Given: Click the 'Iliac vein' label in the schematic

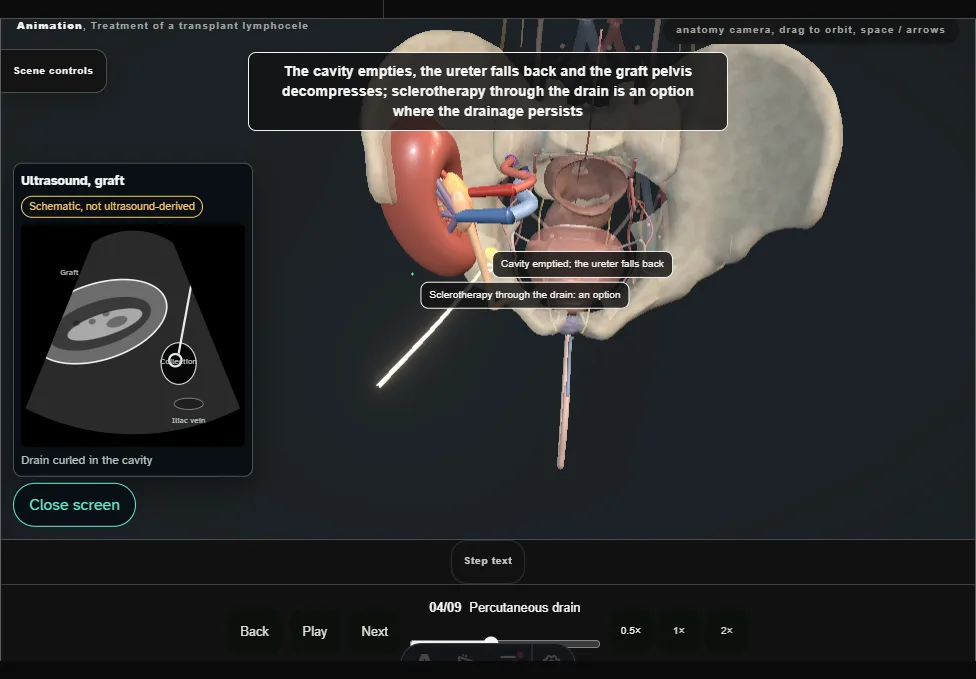Looking at the screenshot, I should 189,421.
